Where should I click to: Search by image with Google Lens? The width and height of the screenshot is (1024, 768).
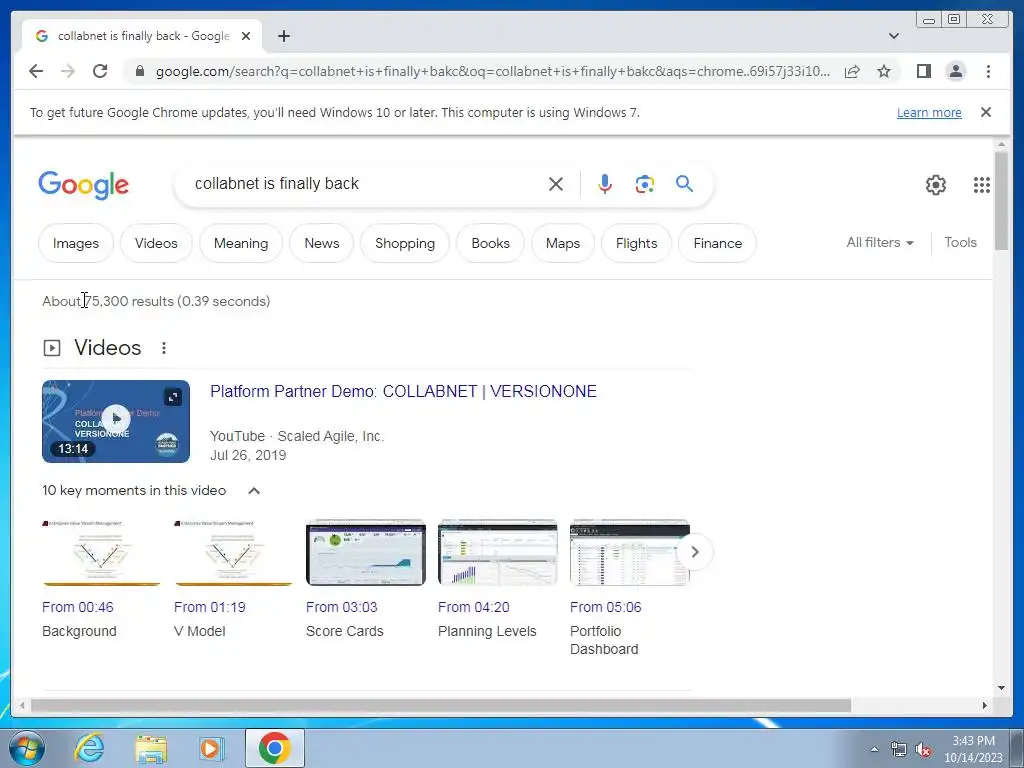[645, 184]
